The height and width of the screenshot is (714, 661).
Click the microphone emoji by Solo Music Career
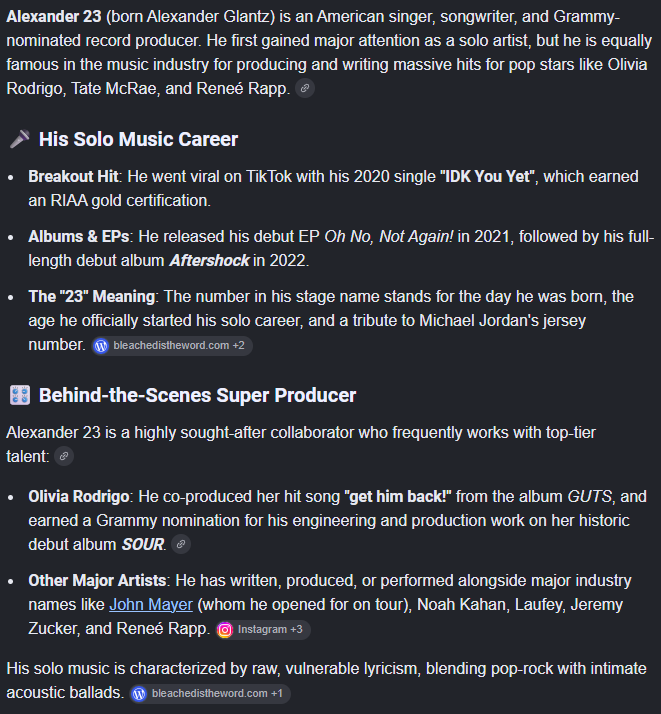[20, 139]
